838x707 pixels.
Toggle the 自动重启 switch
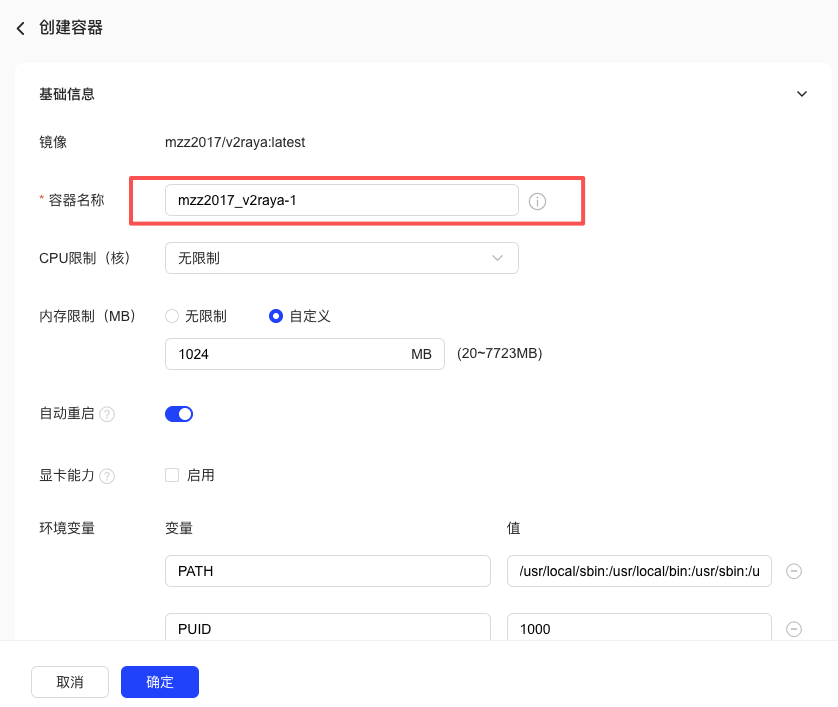click(x=179, y=414)
